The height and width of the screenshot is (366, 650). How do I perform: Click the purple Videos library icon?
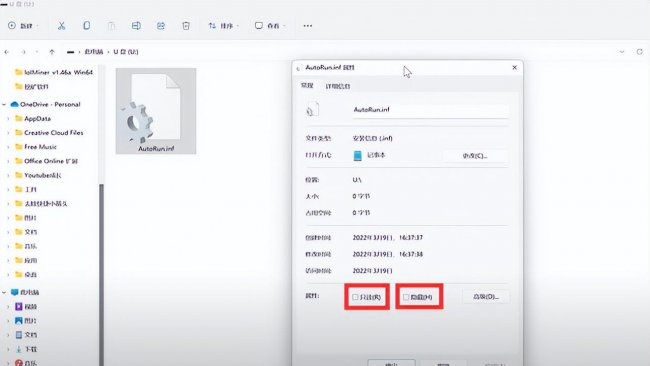(x=19, y=306)
